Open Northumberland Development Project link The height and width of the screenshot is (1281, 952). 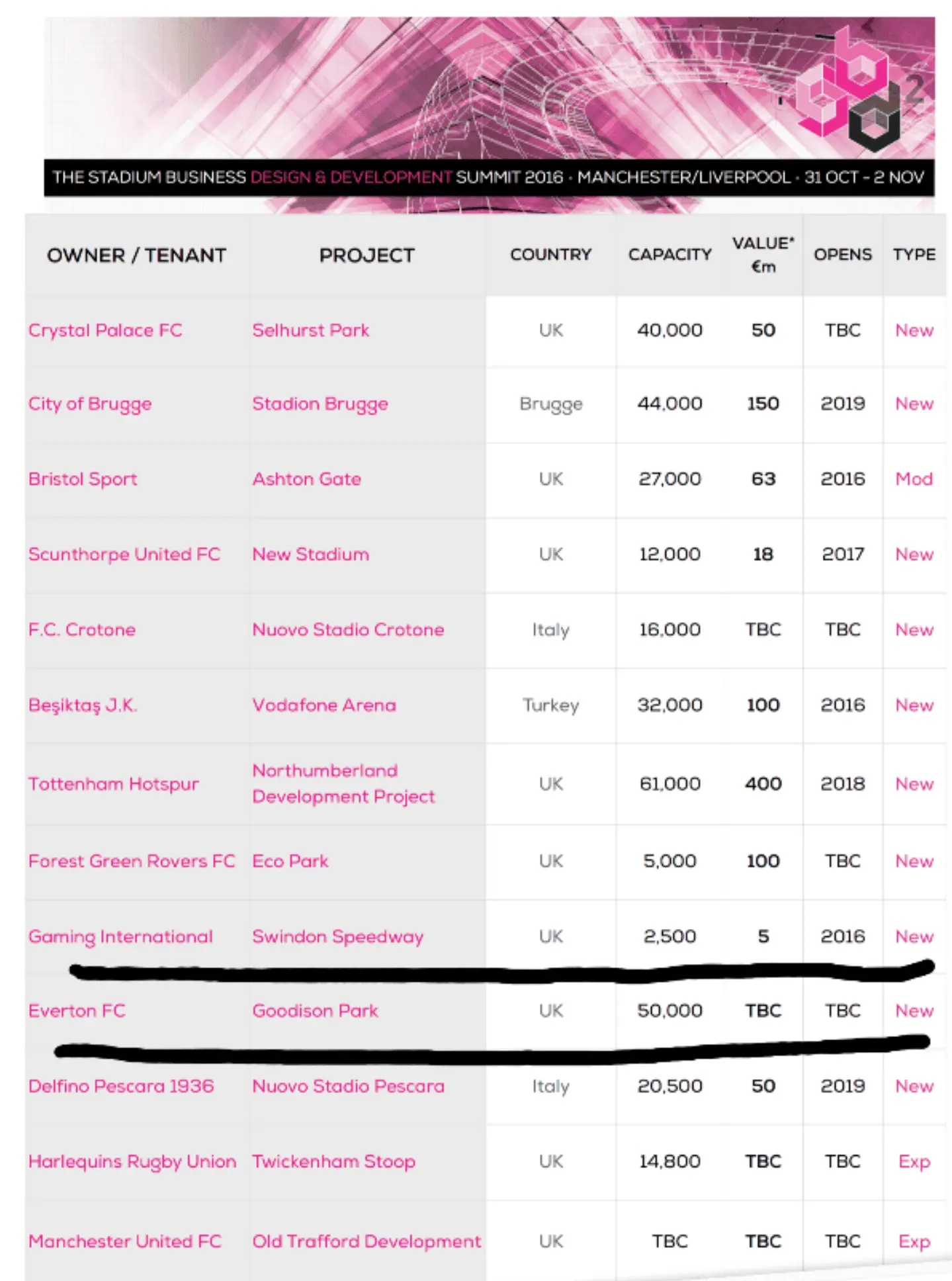pyautogui.click(x=343, y=784)
